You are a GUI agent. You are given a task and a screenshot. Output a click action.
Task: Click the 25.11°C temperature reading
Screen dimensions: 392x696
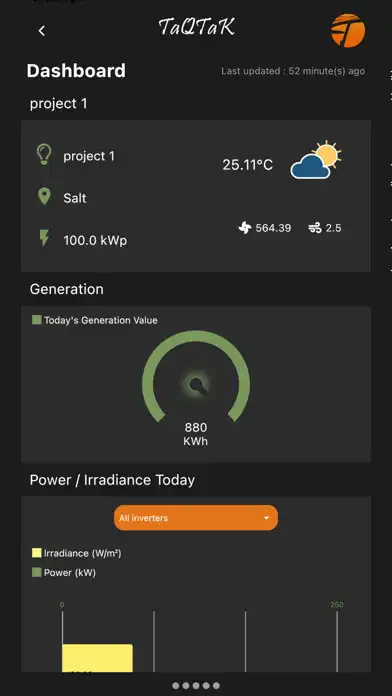pyautogui.click(x=248, y=165)
